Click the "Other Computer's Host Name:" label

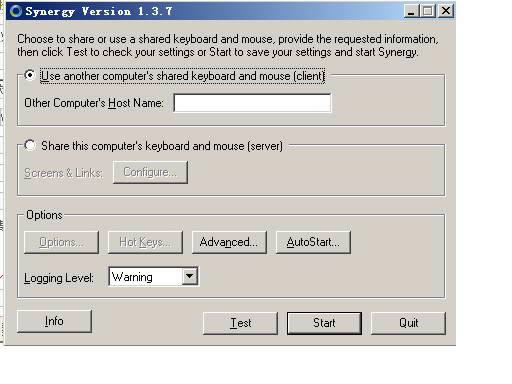94,103
